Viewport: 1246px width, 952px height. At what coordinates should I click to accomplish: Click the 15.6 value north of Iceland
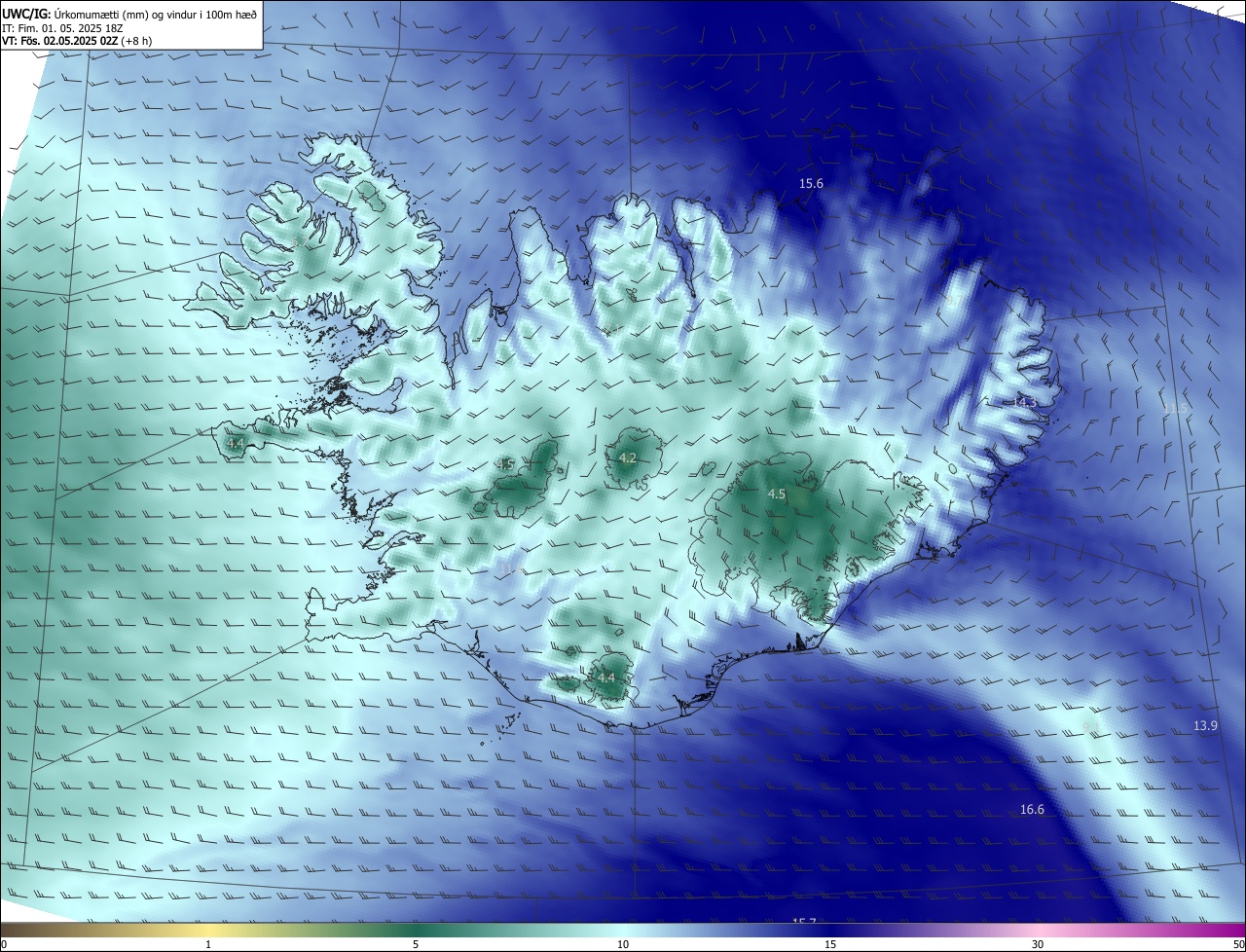point(811,183)
